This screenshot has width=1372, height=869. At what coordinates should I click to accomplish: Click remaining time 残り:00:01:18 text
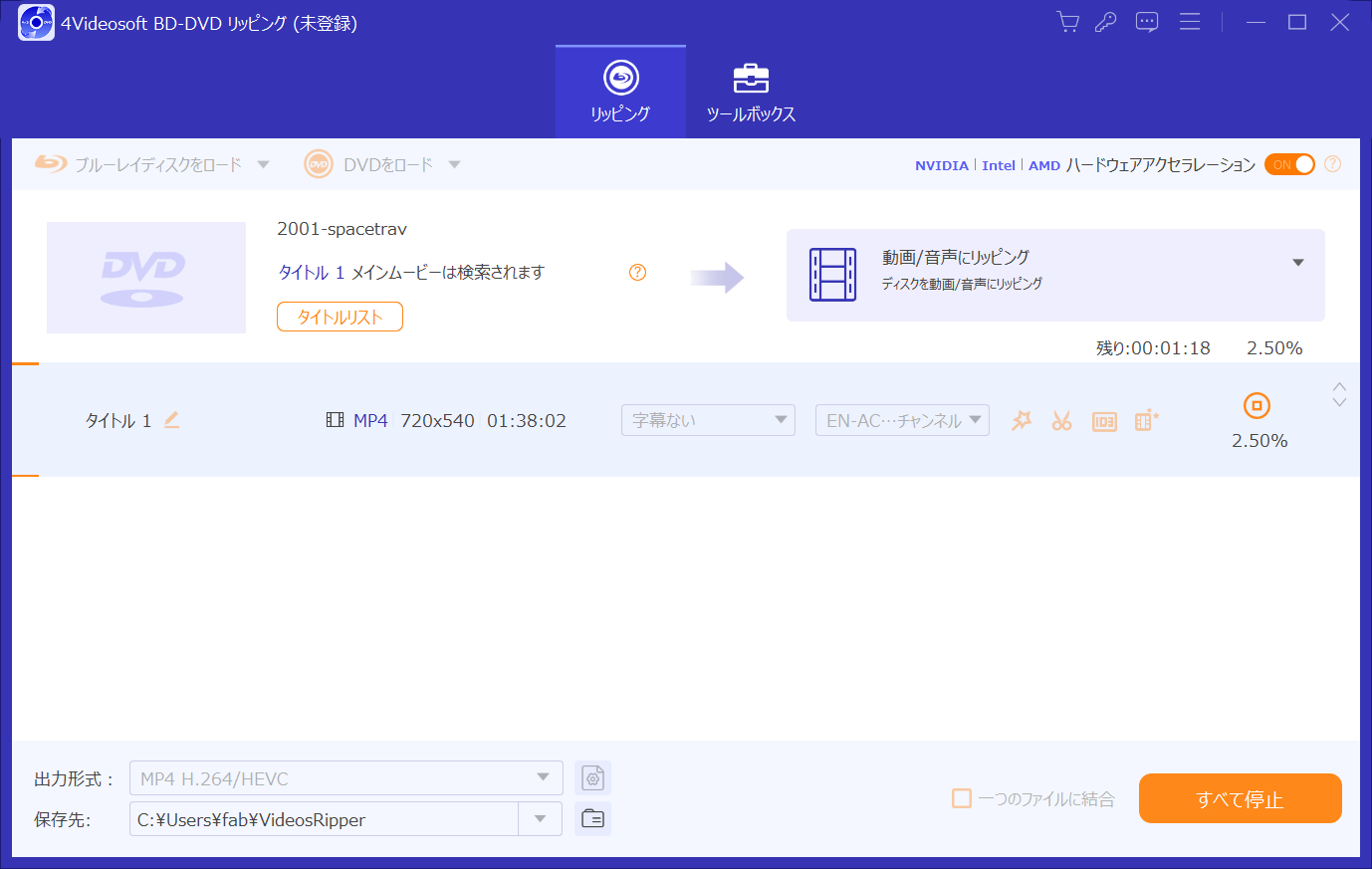click(1153, 348)
